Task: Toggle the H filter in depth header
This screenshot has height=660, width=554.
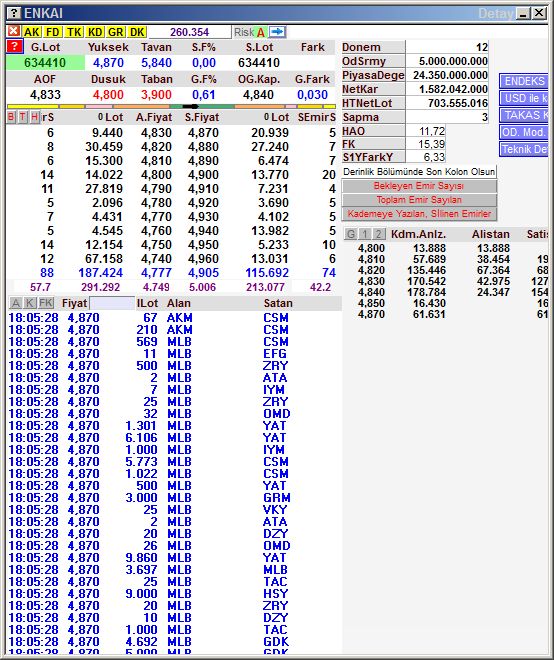Action: pyautogui.click(x=35, y=117)
